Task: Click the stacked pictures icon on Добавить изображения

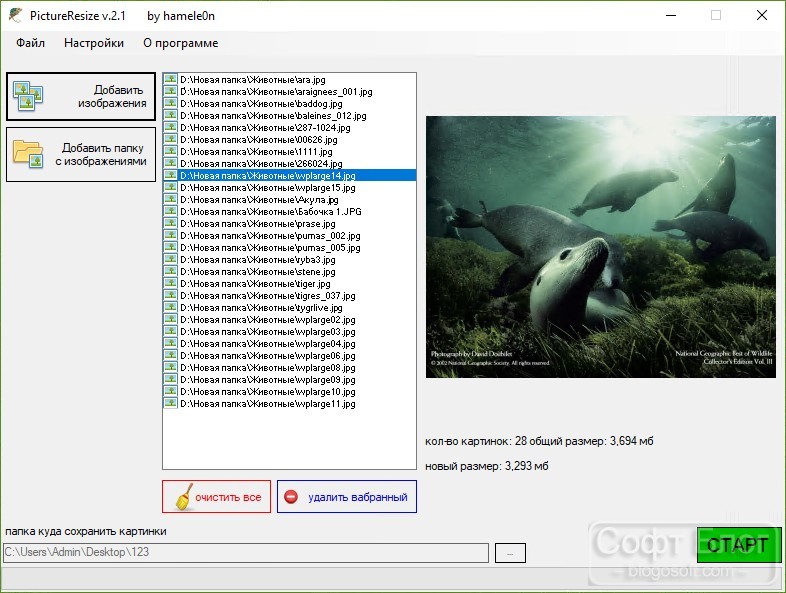Action: [x=28, y=96]
